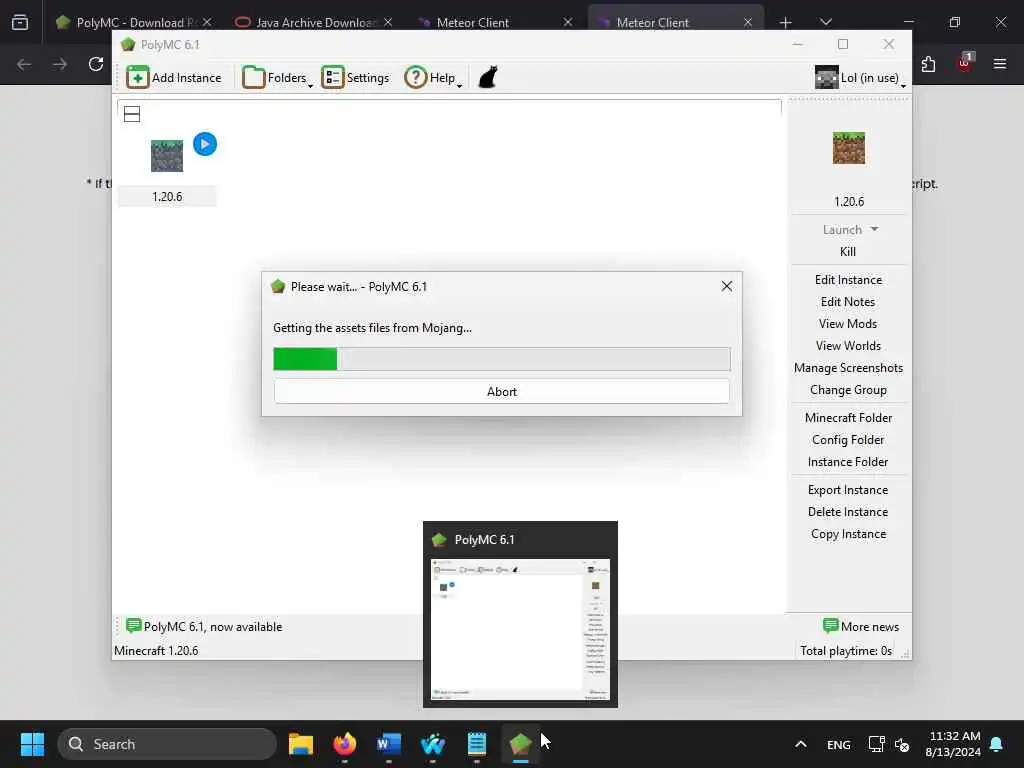Click the black cat icon
The image size is (1024, 768).
click(x=488, y=77)
